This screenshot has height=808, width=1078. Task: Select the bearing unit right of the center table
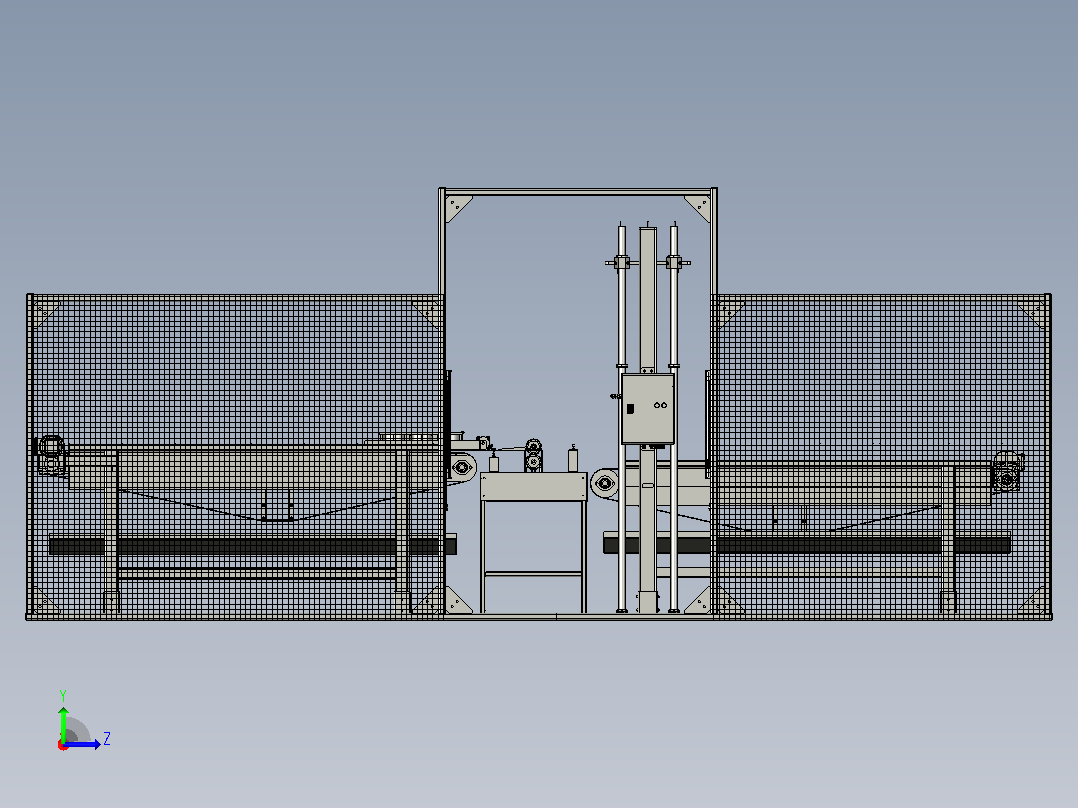[x=604, y=483]
